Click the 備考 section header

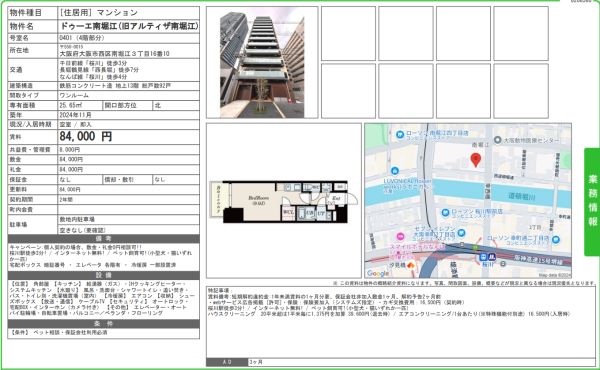click(104, 239)
